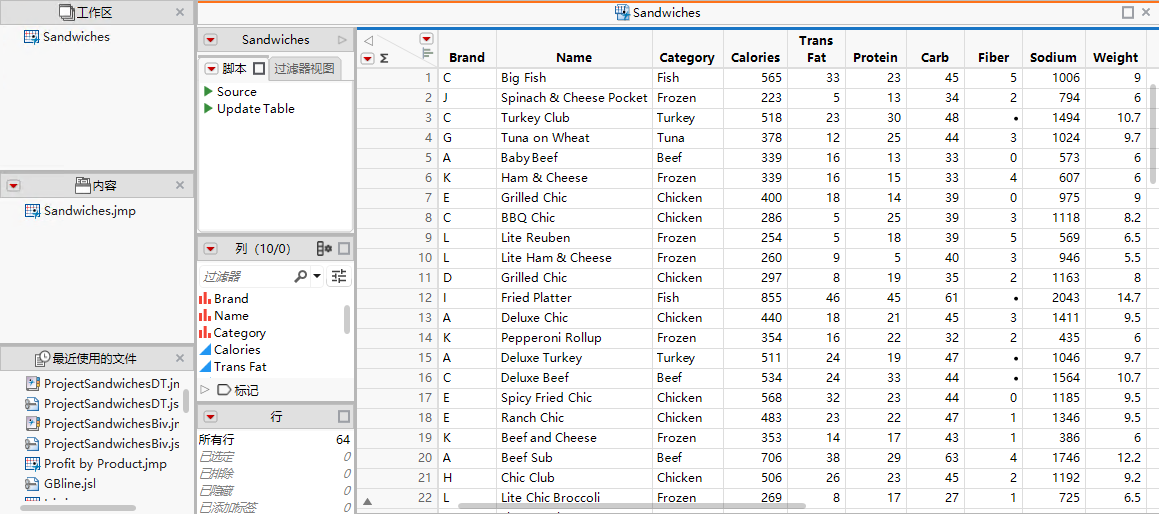
Task: Open the red triangle menu for Sandwiches table panel
Action: pyautogui.click(x=211, y=40)
